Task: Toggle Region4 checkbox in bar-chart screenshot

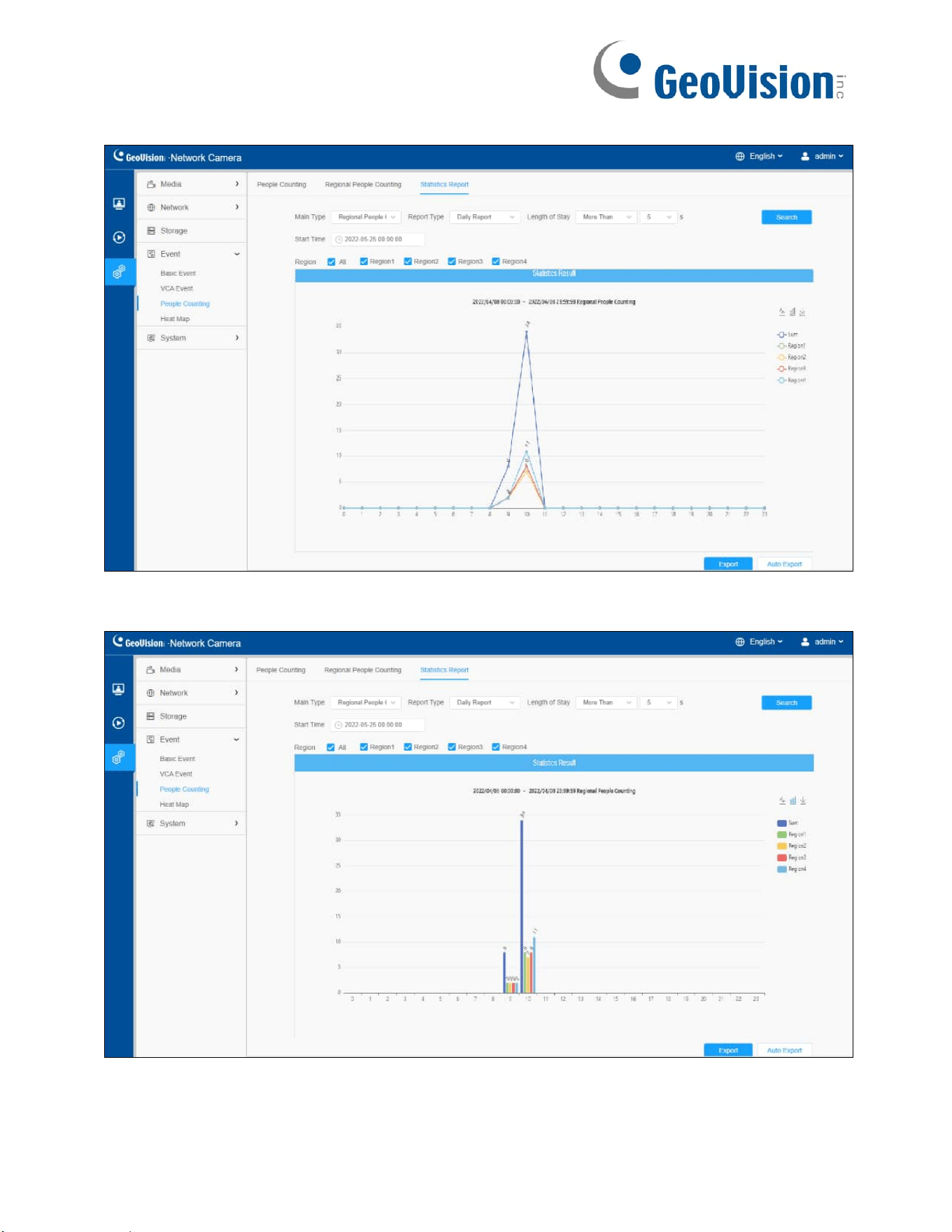Action: click(496, 746)
